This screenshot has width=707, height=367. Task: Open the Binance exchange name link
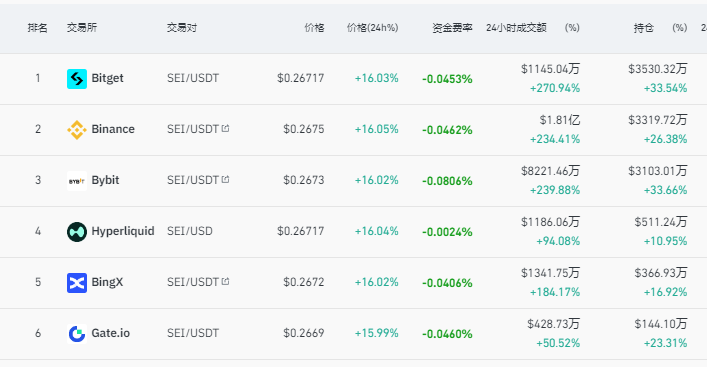[113, 129]
